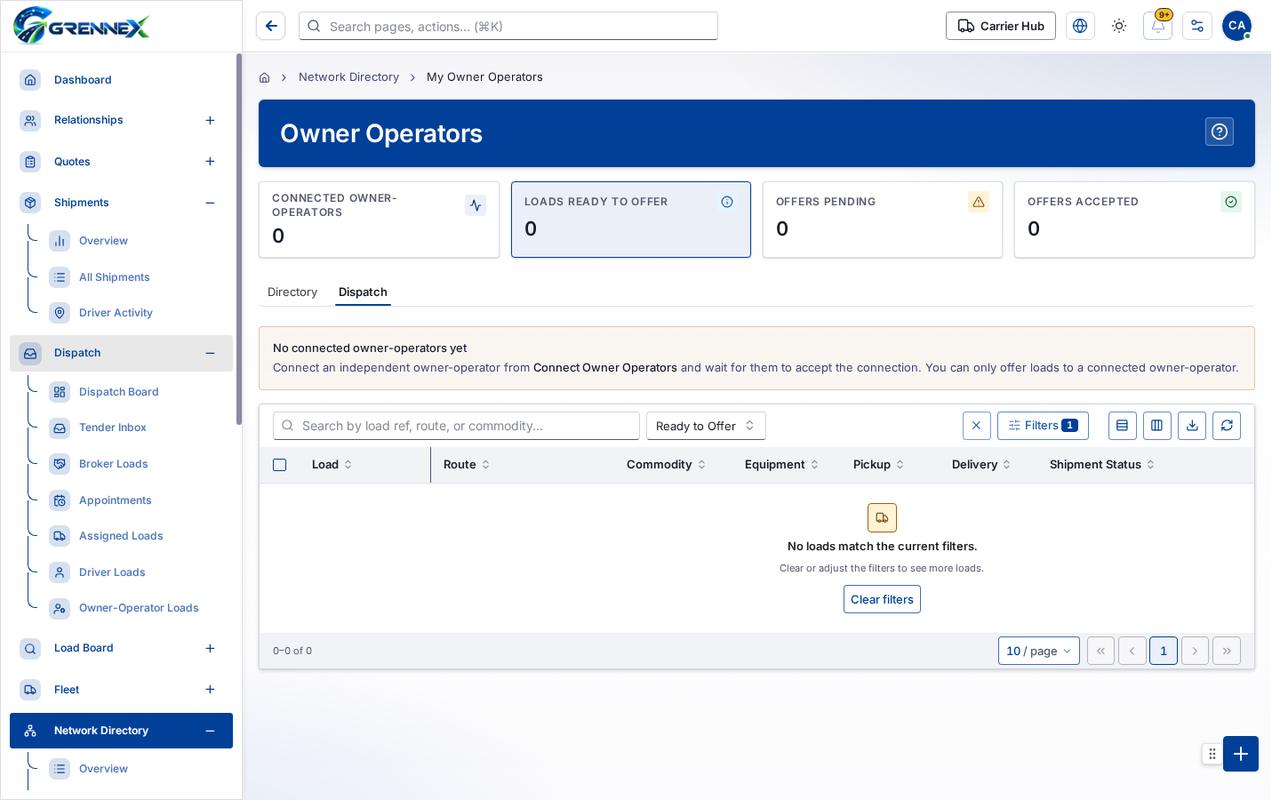Click the Offers Accepted check icon
This screenshot has width=1280, height=800.
(x=1231, y=202)
